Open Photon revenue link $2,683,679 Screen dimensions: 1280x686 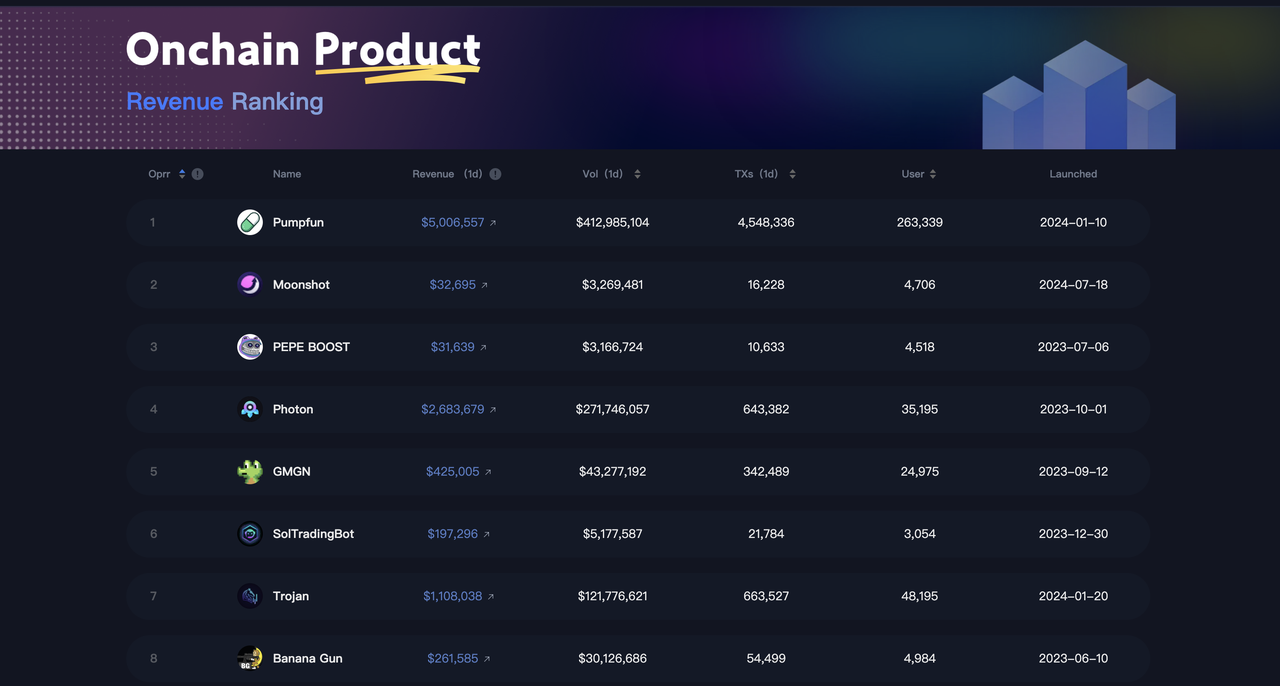452,409
